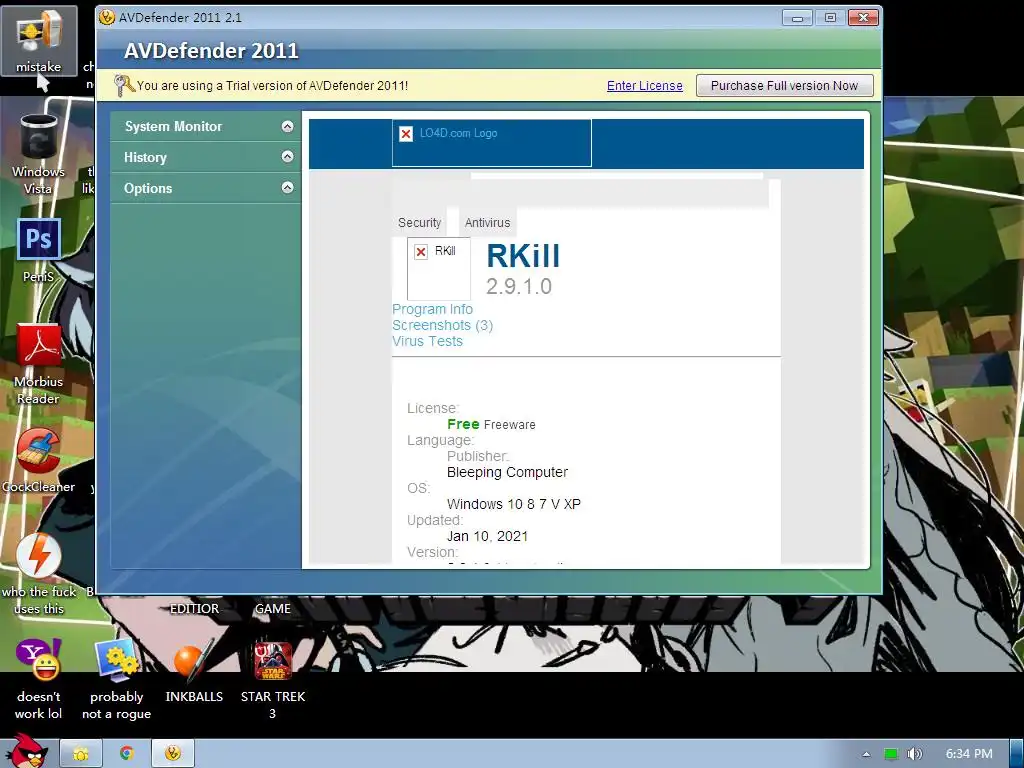This screenshot has height=768, width=1024.
Task: Open the yellow folder taskbar icon
Action: point(81,754)
